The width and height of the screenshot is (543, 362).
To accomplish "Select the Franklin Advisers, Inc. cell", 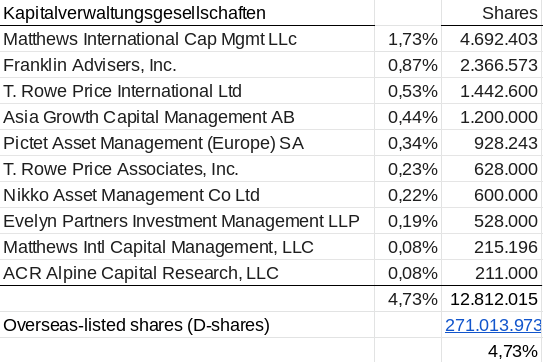I will pos(187,65).
